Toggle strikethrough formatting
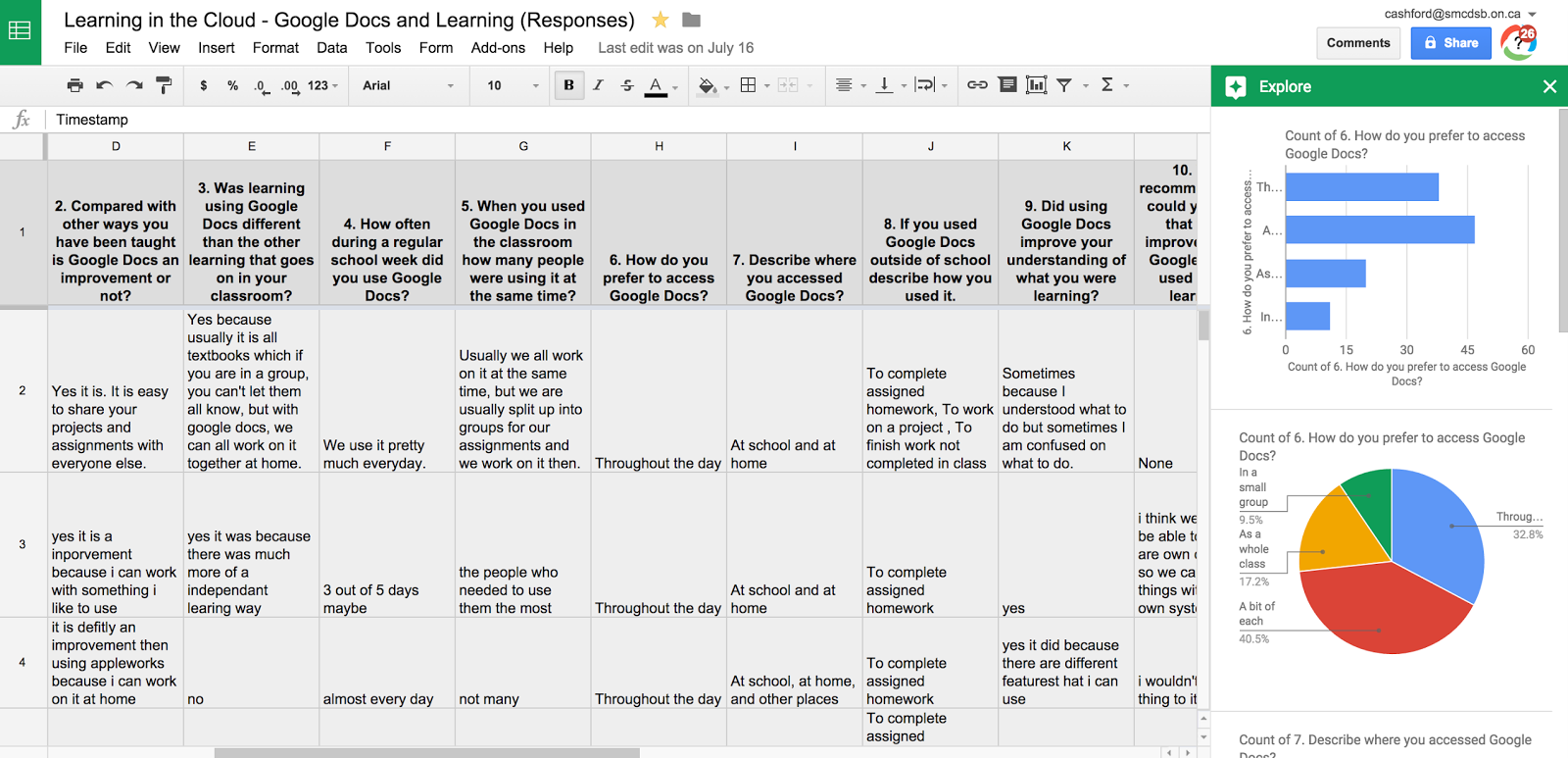Viewport: 1568px width, 758px height. 627,85
